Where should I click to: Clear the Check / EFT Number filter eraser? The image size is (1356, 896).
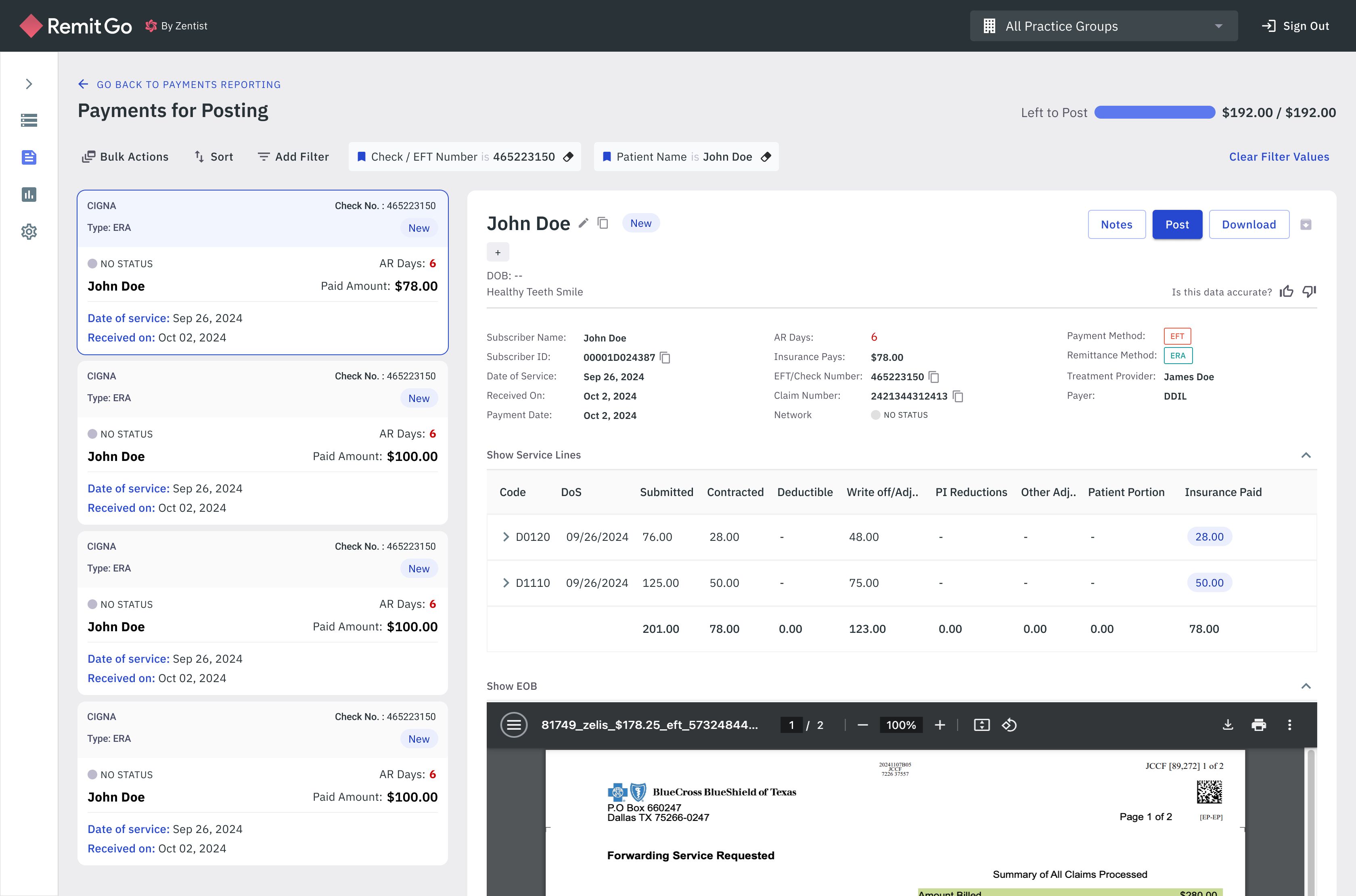point(568,157)
